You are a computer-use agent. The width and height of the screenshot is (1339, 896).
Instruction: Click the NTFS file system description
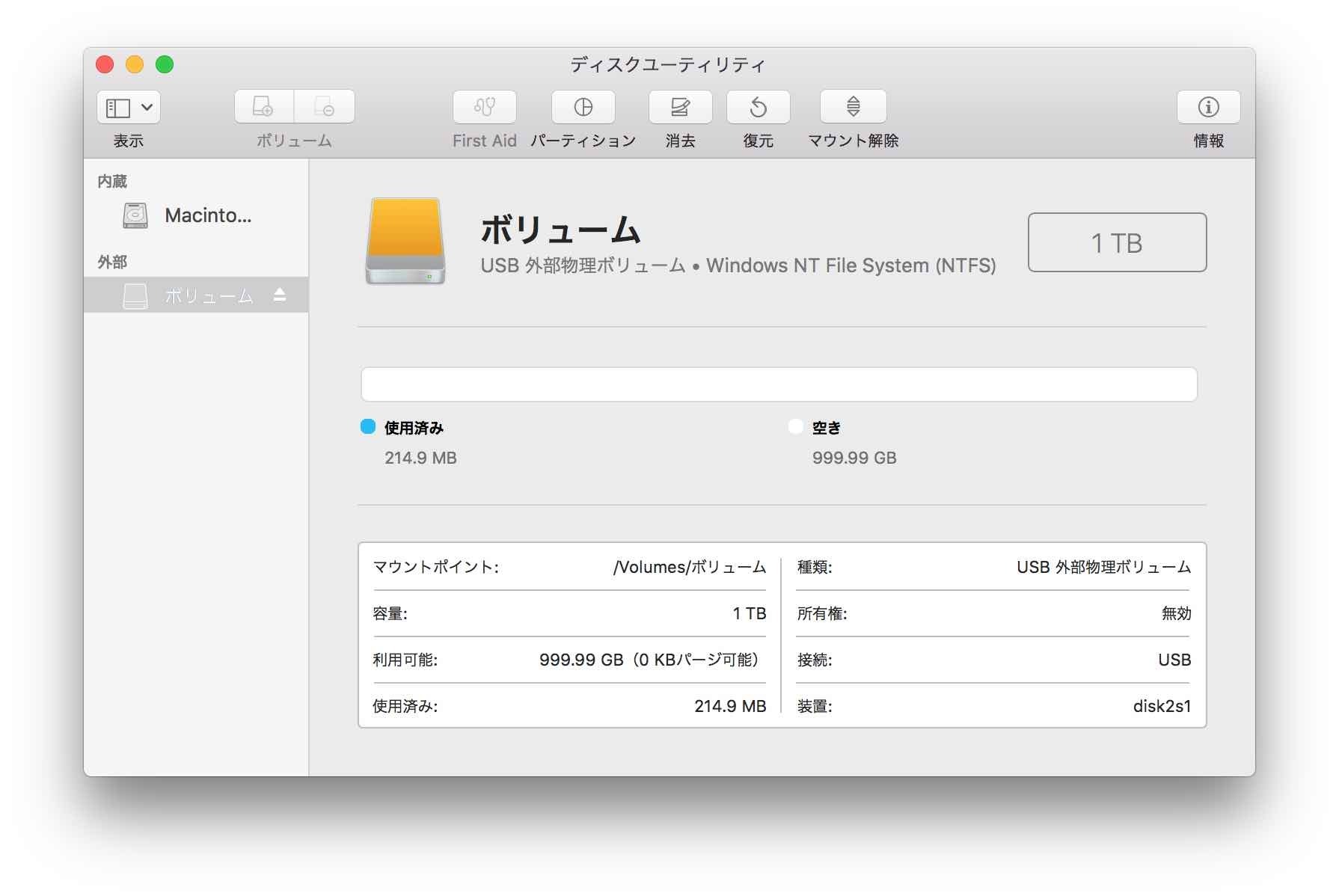(738, 266)
